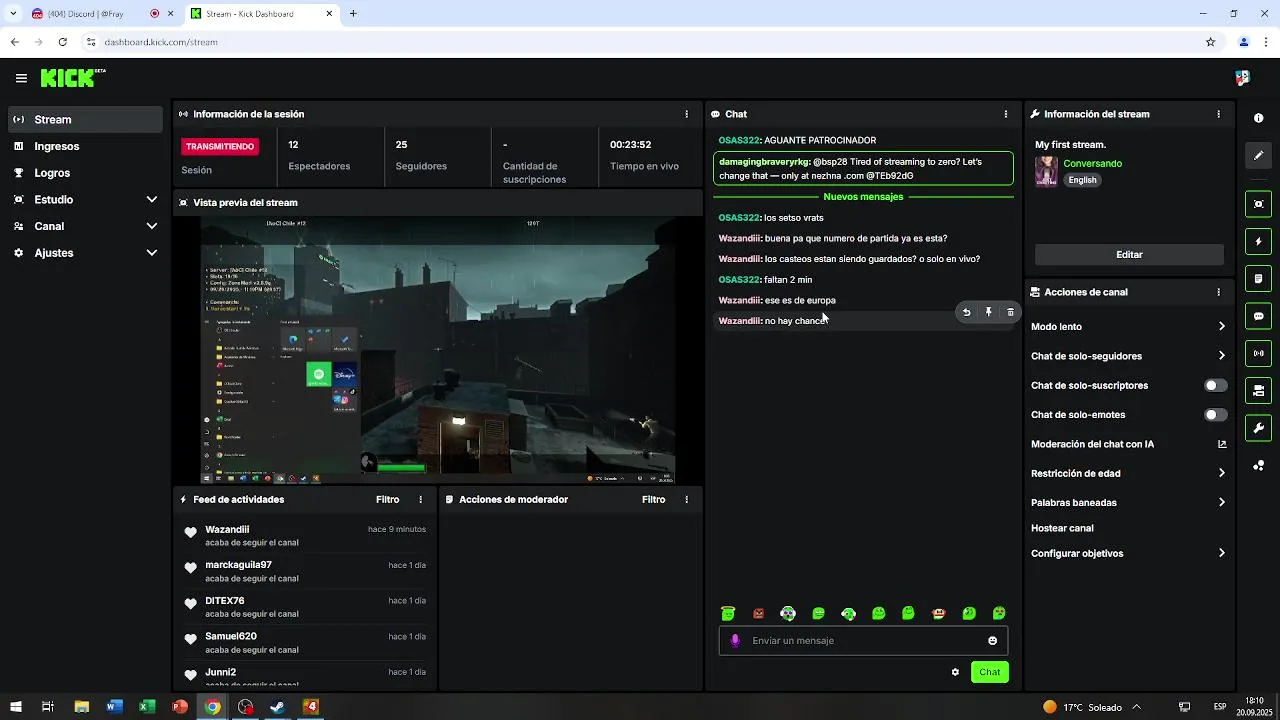This screenshot has height=720, width=1280.
Task: Open Acciones de canal three-dot menu
Action: point(1218,292)
